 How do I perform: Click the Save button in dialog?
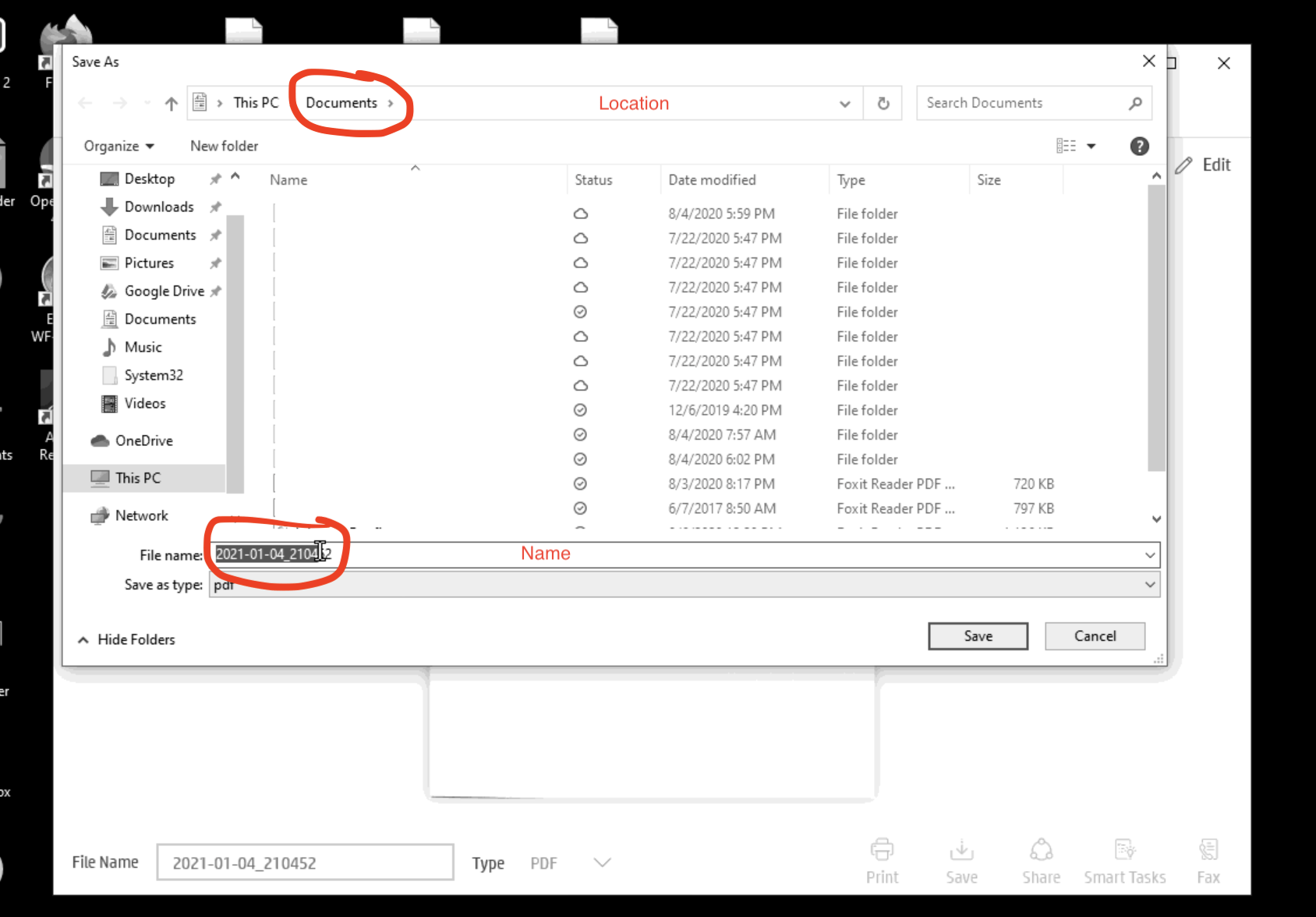pyautogui.click(x=978, y=636)
